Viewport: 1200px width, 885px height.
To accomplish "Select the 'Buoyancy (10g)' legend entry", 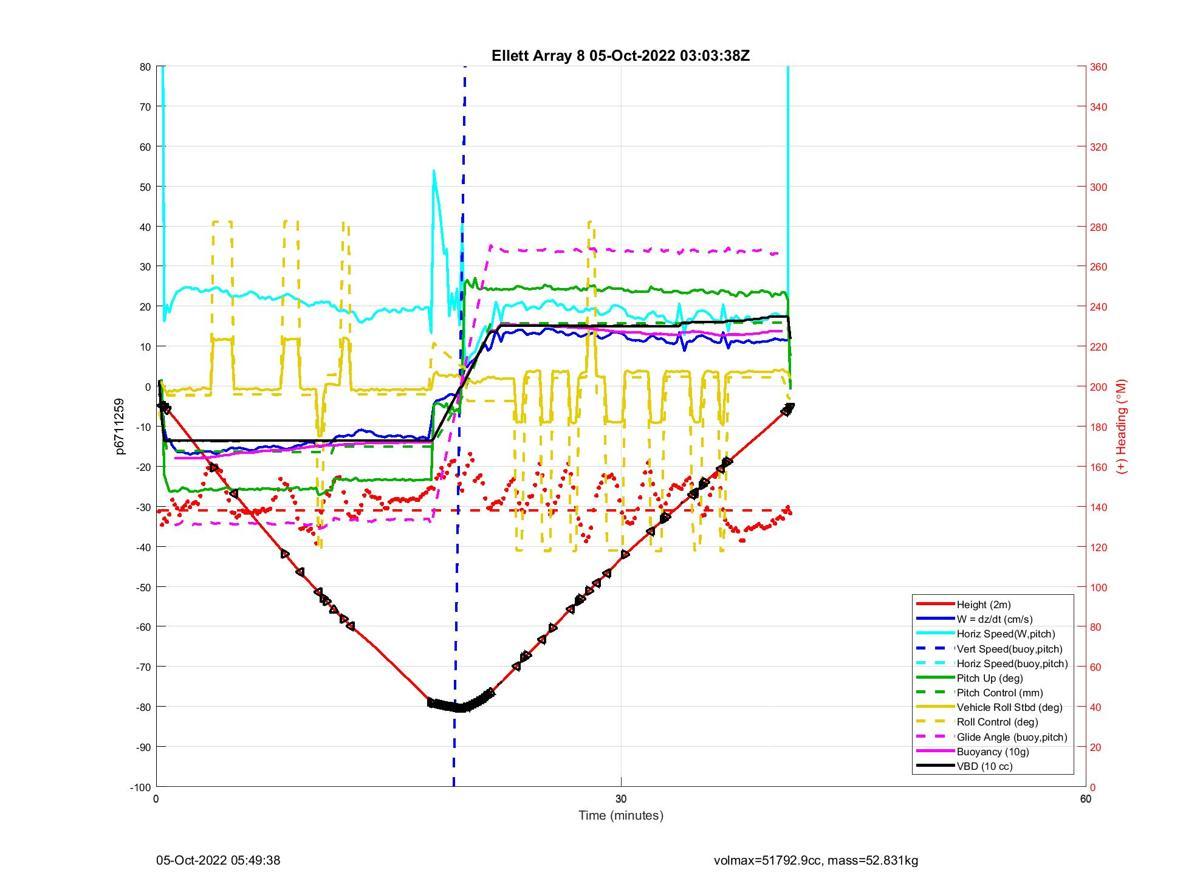I will click(x=992, y=751).
